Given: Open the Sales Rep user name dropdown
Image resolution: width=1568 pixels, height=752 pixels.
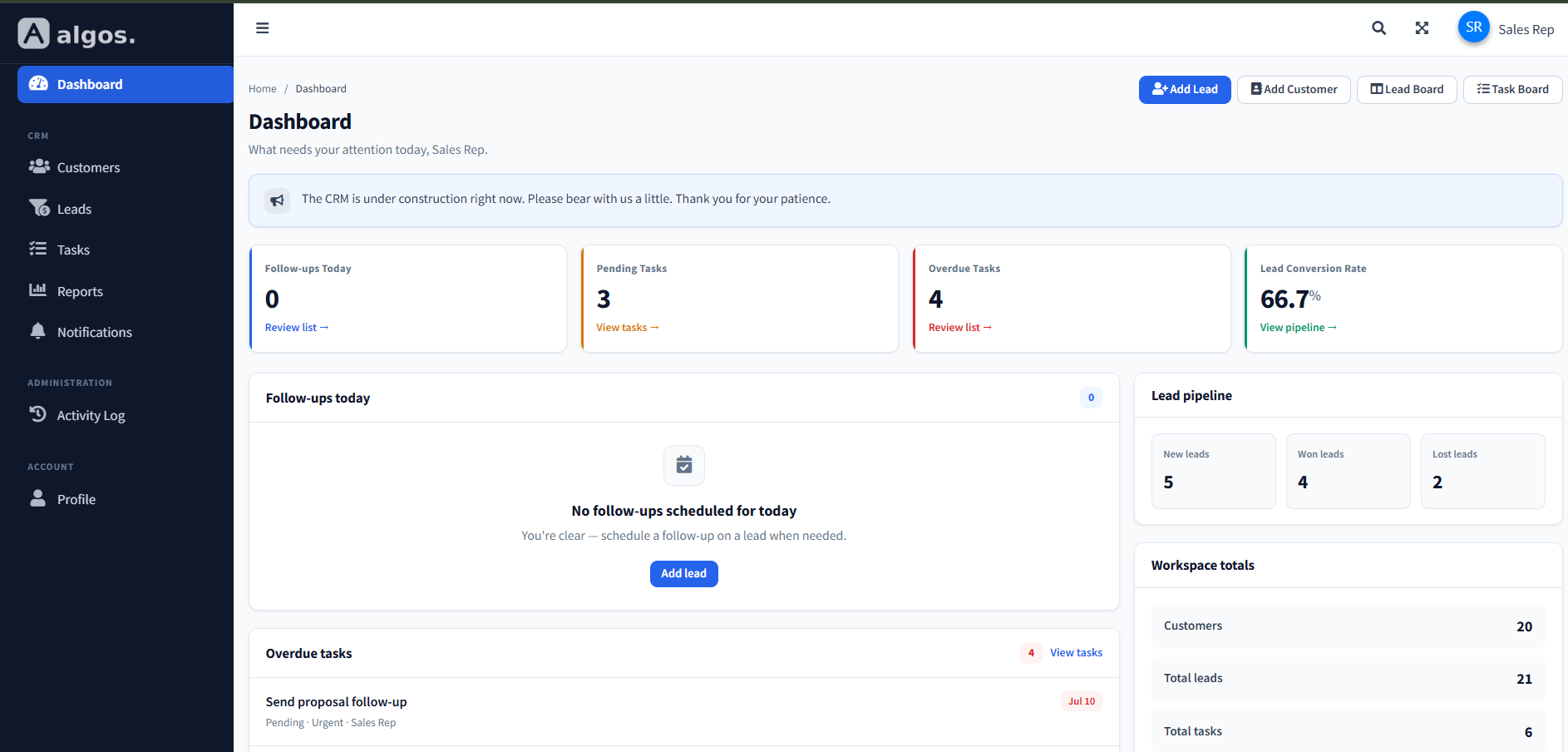Looking at the screenshot, I should click(1526, 29).
